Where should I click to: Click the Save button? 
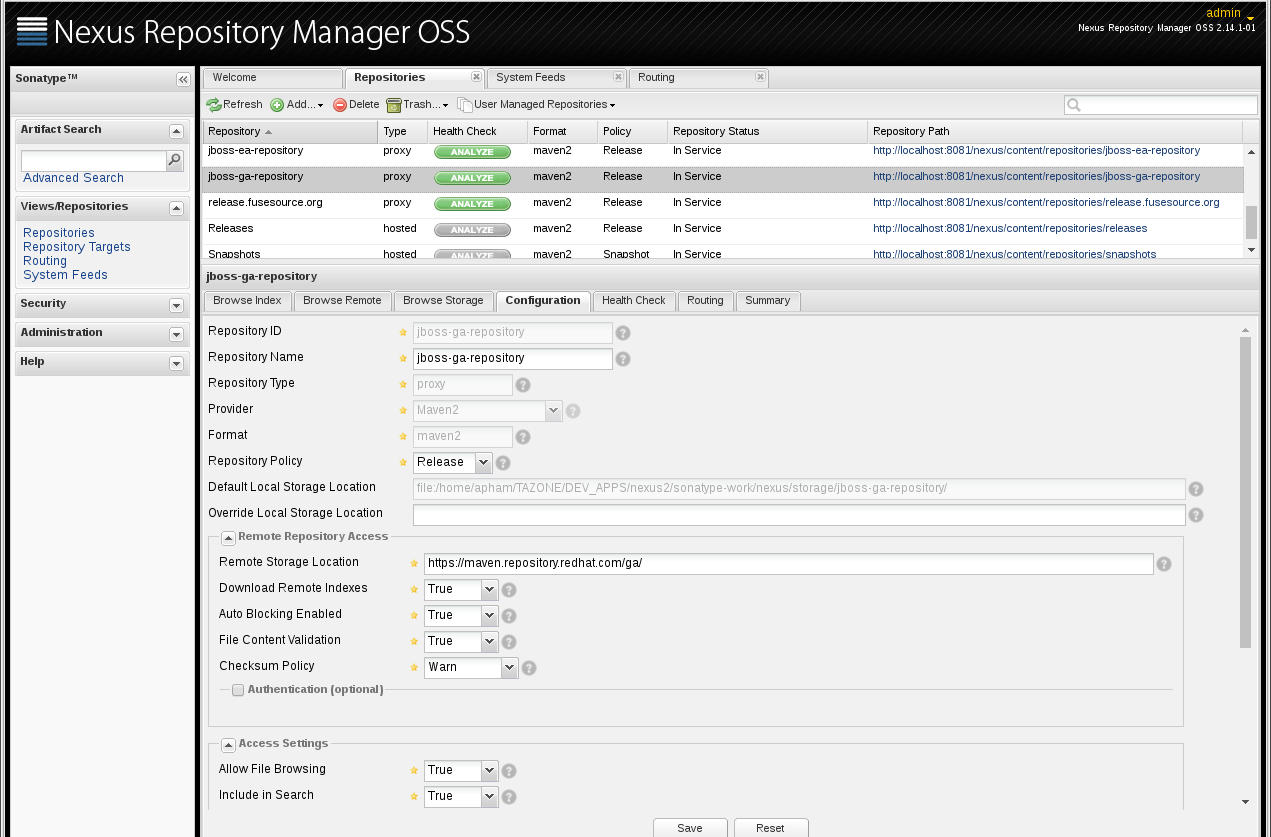(x=690, y=828)
